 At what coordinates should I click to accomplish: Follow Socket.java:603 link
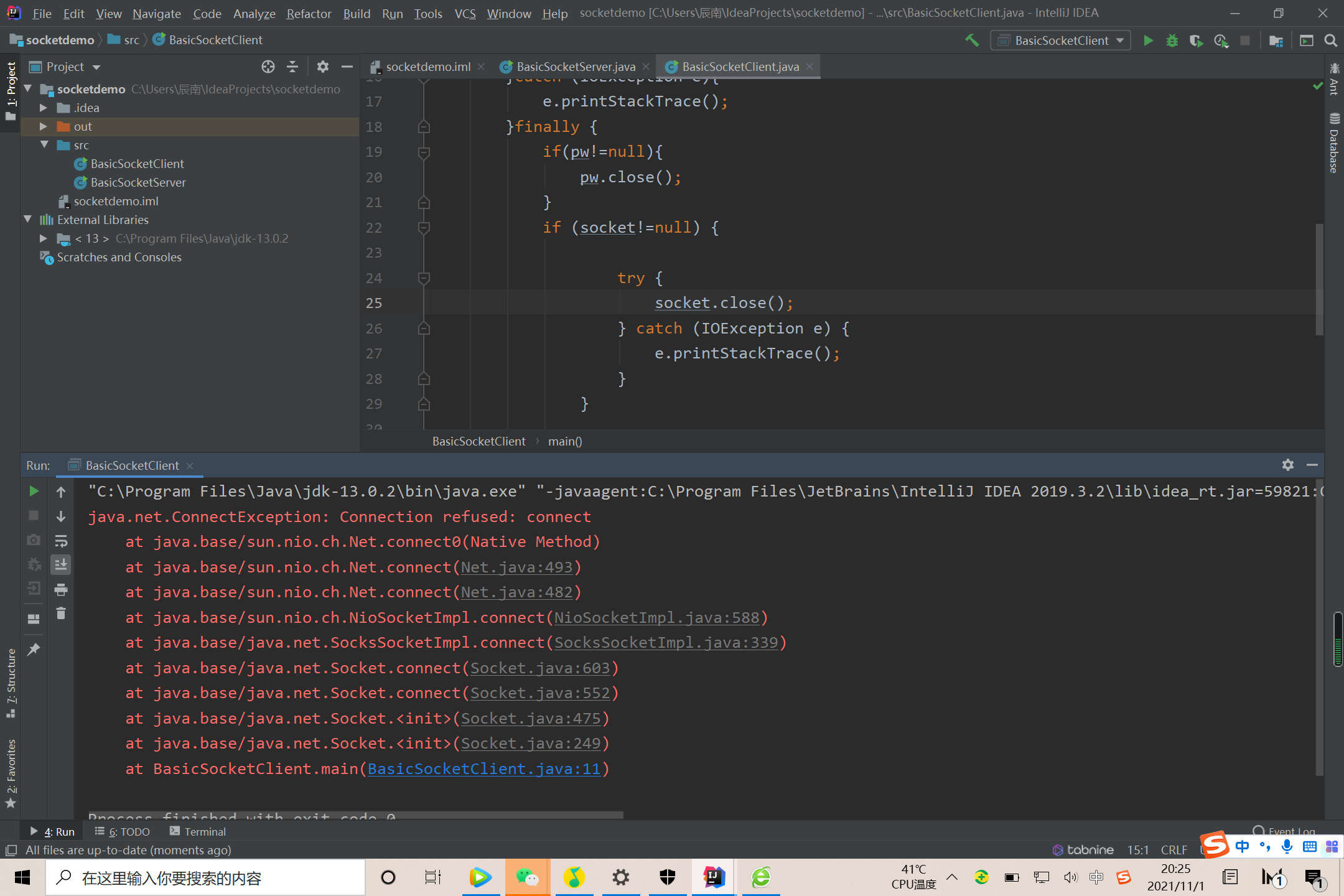(x=539, y=668)
